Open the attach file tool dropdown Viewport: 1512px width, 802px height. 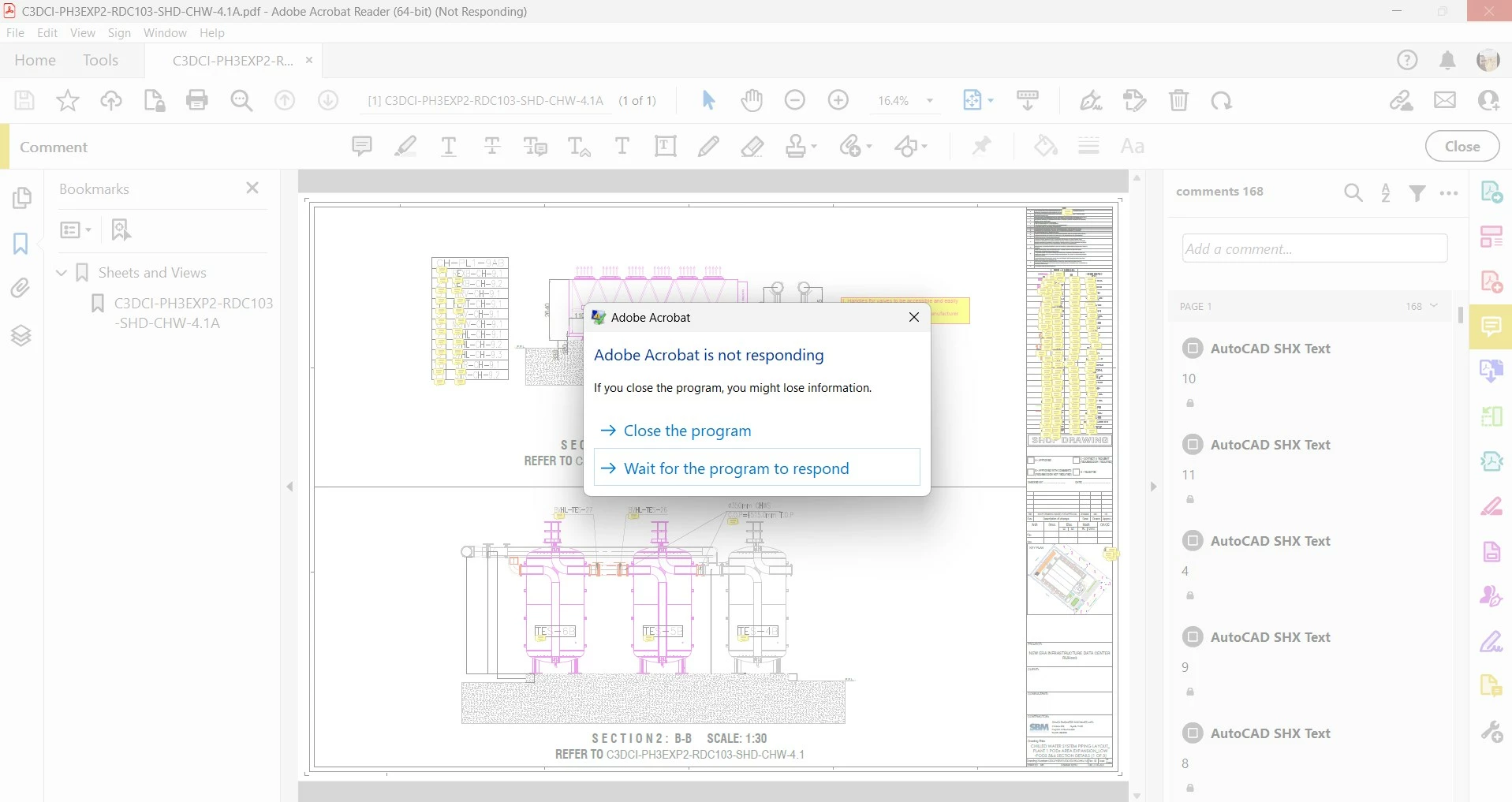coord(869,146)
